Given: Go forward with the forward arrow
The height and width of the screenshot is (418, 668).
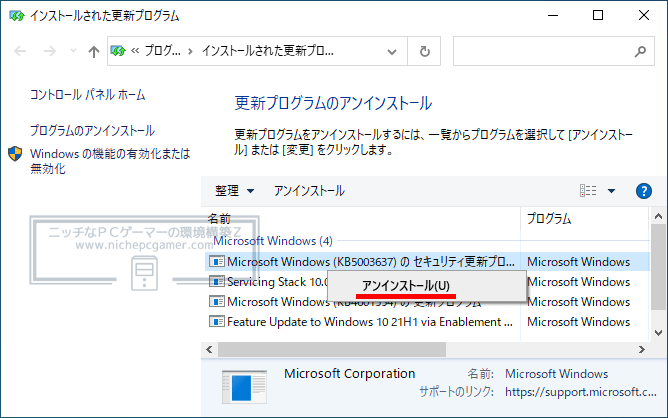Looking at the screenshot, I should click(x=50, y=52).
